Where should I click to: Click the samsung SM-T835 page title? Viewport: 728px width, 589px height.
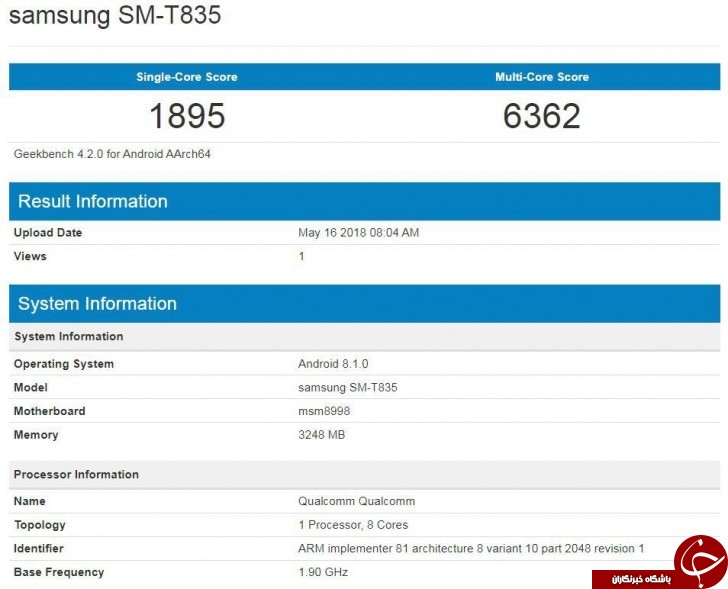coord(115,15)
